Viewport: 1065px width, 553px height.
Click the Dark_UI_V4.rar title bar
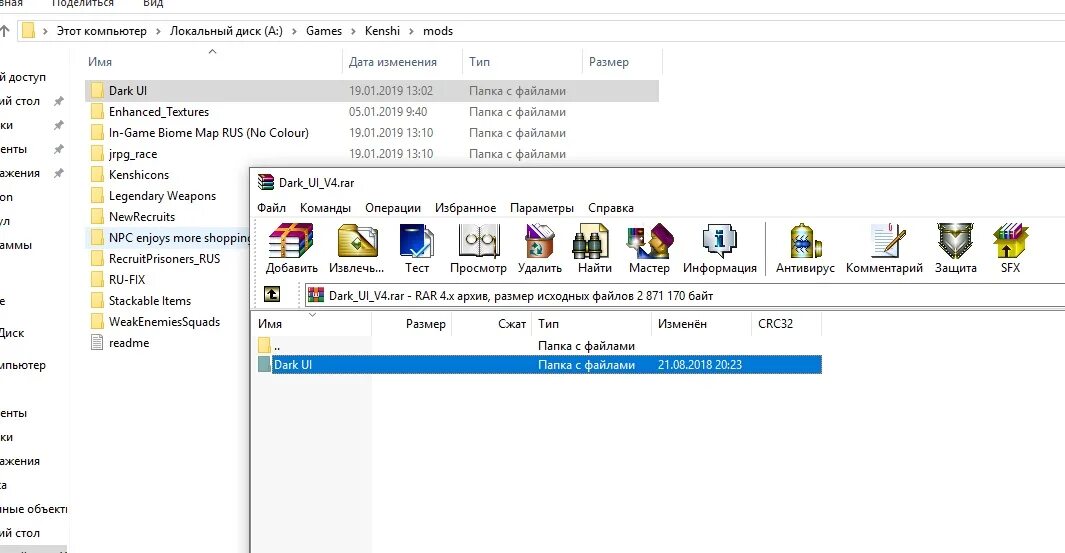(657, 183)
